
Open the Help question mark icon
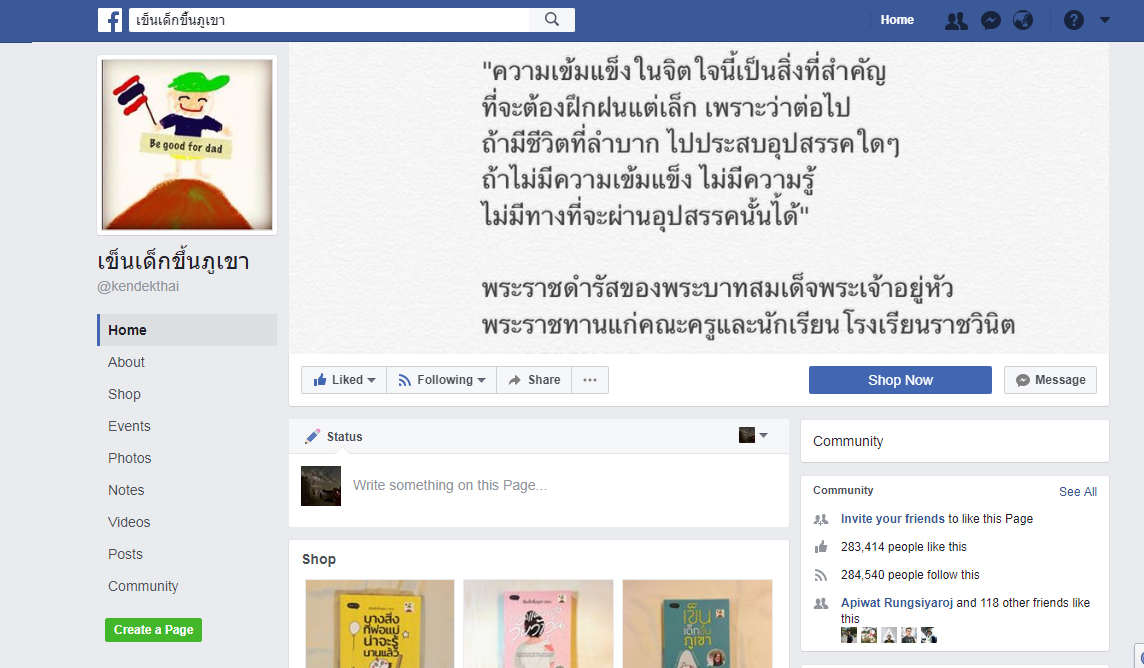coord(1073,20)
